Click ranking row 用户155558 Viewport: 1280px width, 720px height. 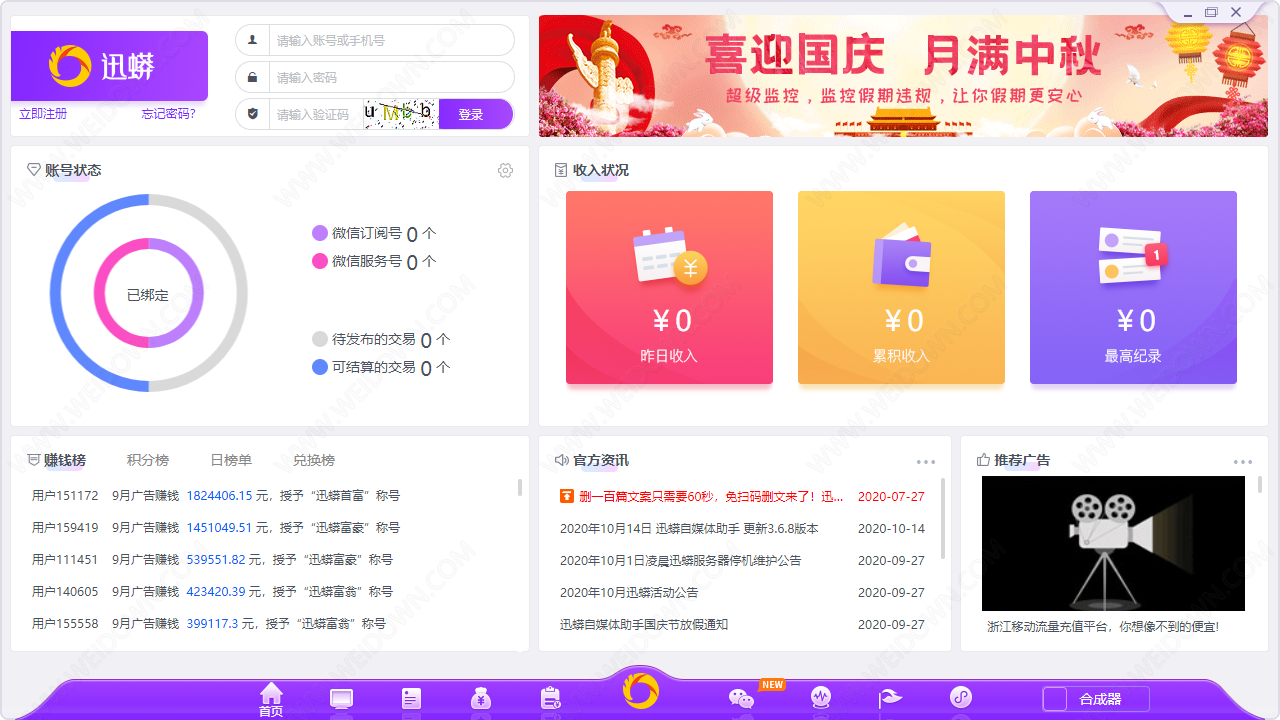[209, 624]
